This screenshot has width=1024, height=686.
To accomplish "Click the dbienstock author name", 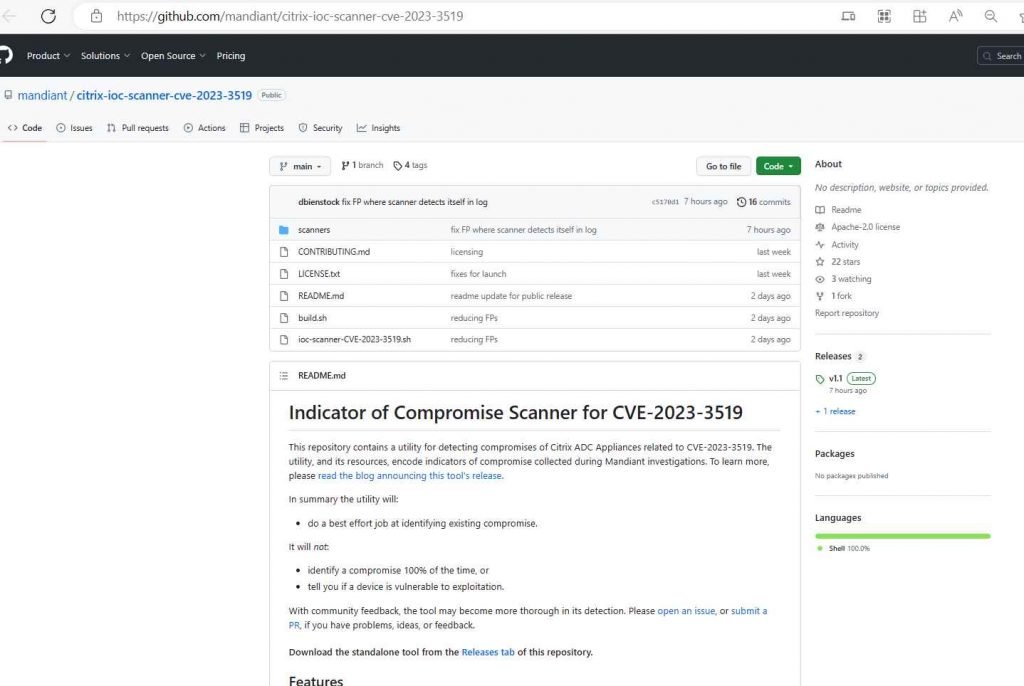I will tap(319, 202).
